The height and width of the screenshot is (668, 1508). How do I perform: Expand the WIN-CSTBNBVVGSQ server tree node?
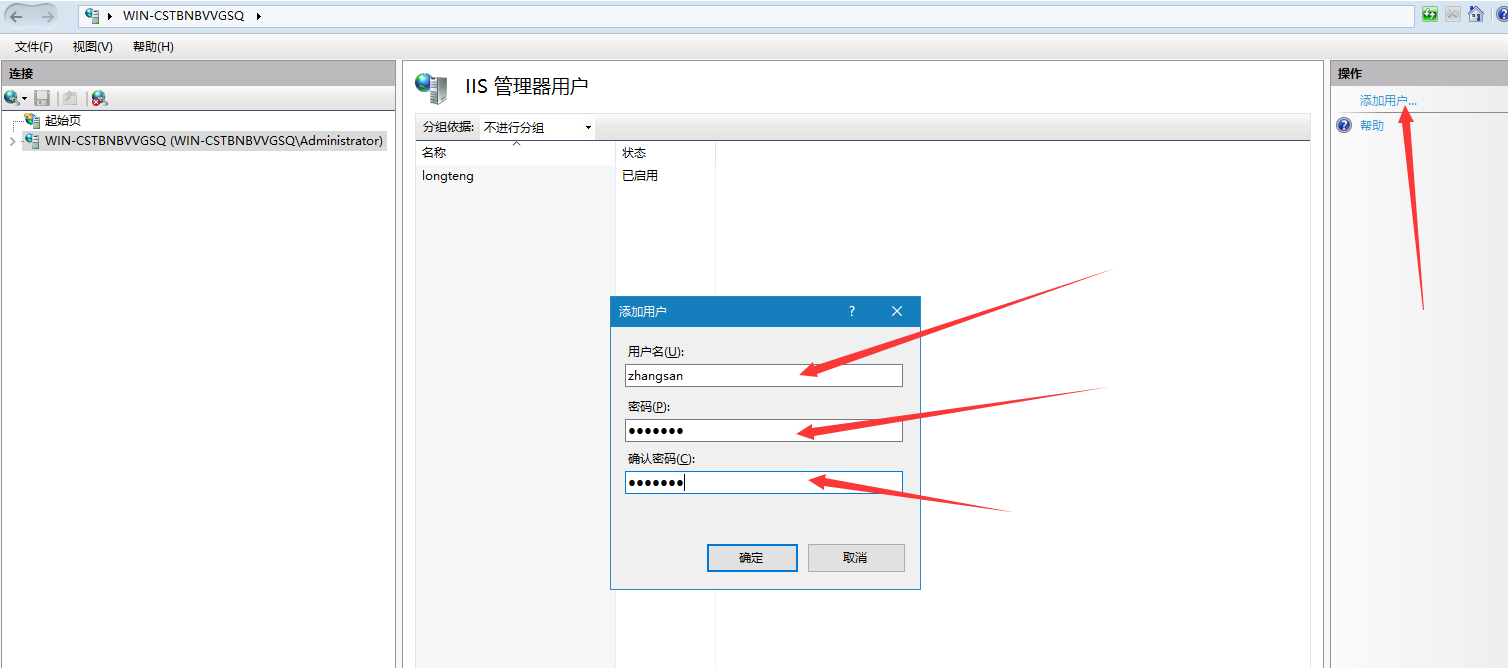click(12, 141)
